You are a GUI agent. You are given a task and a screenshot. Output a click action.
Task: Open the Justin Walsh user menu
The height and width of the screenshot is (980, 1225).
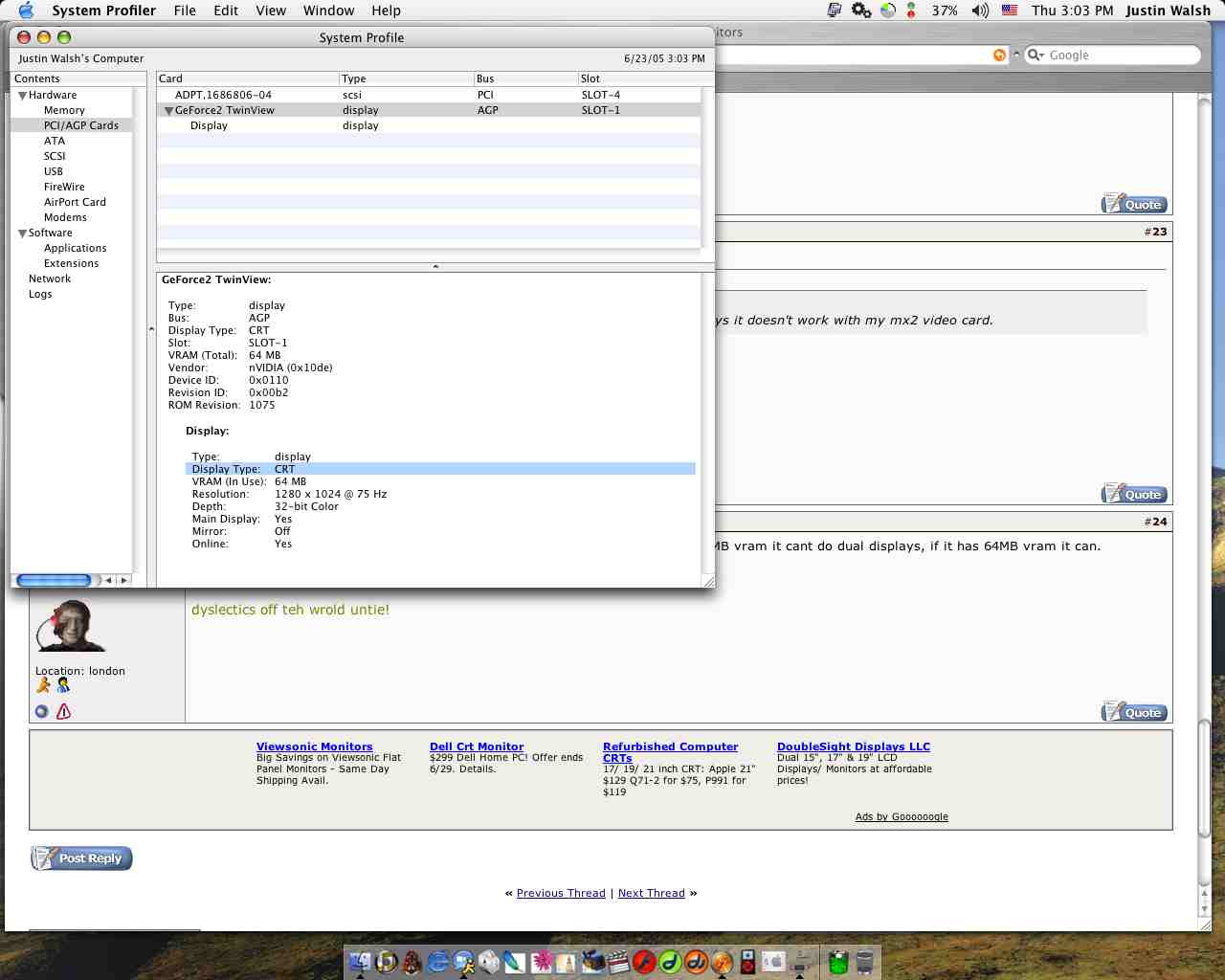1168,11
